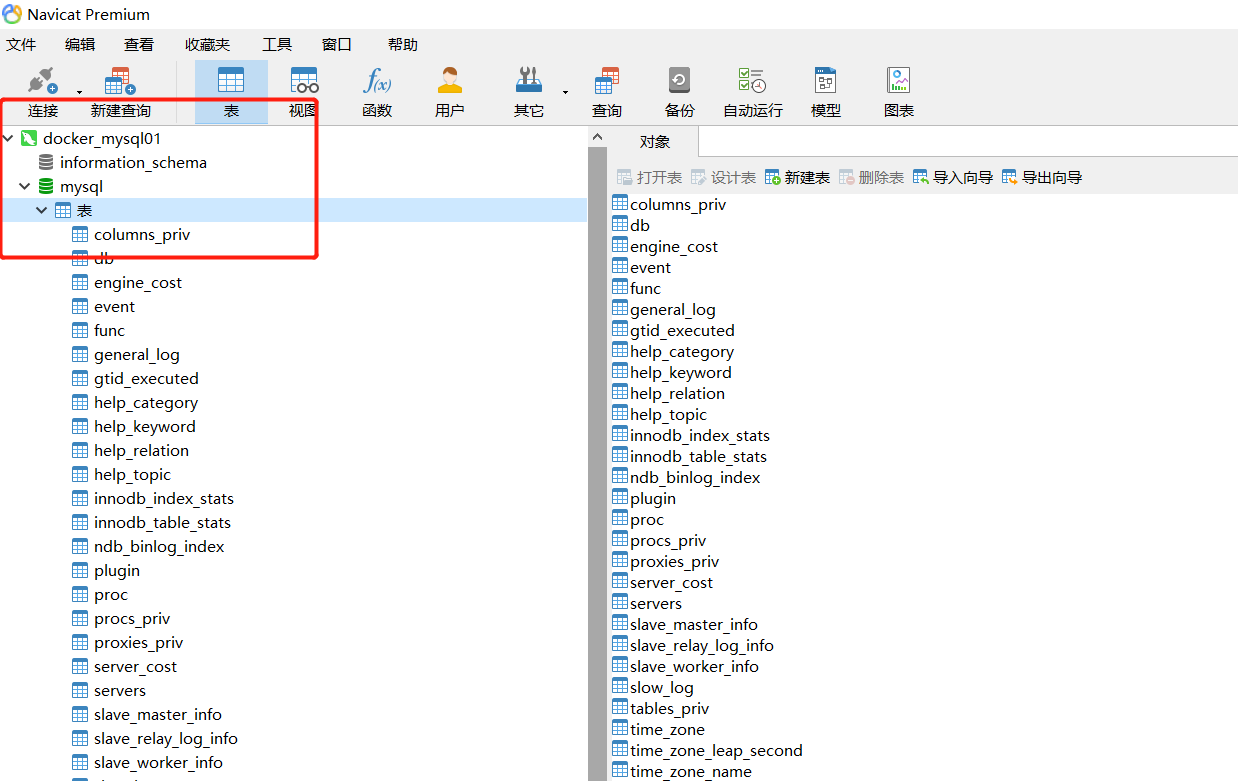
Task: Collapse the mysql database node
Action: click(x=24, y=186)
